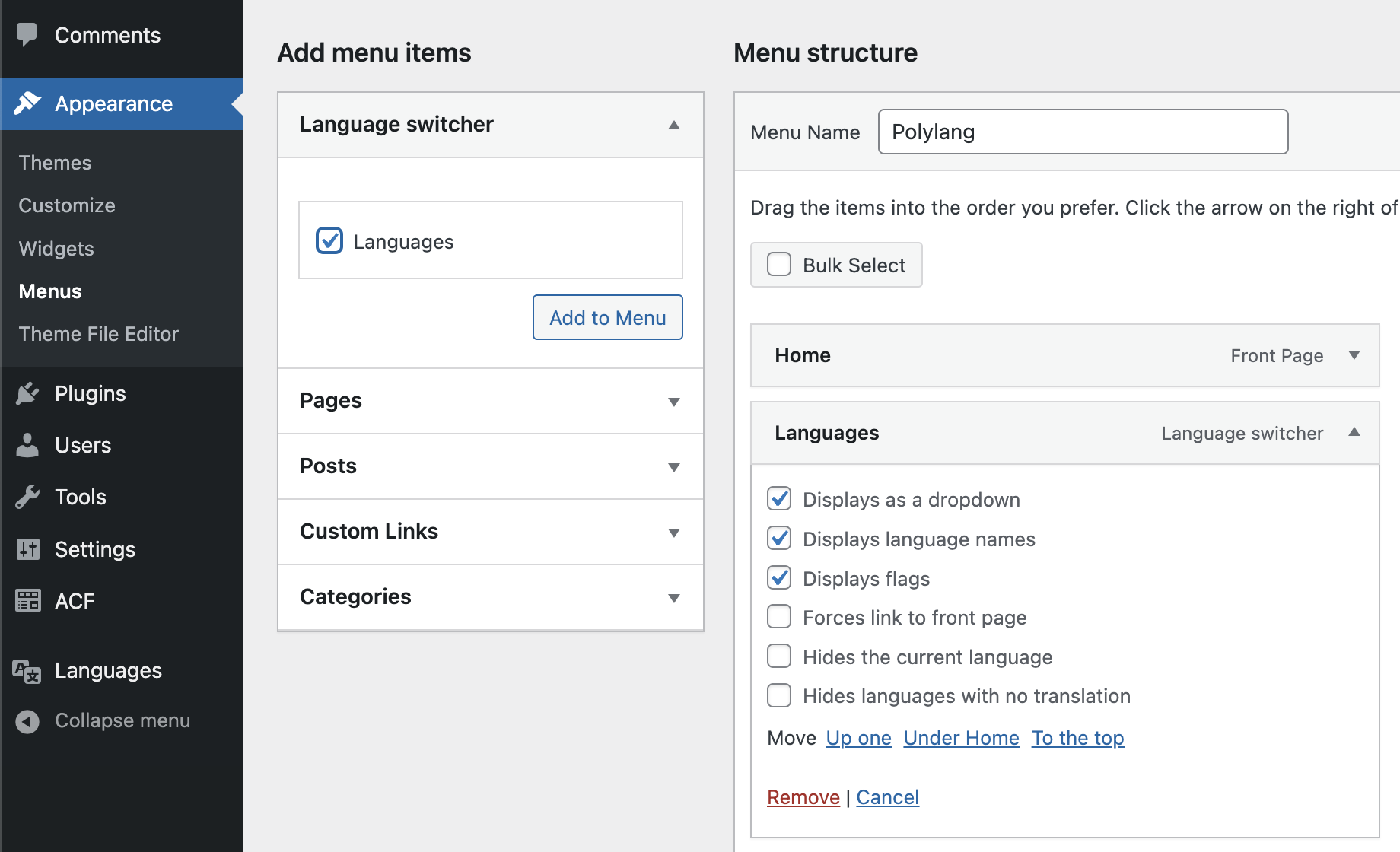Click the Appearance paintbrush icon

(x=27, y=103)
